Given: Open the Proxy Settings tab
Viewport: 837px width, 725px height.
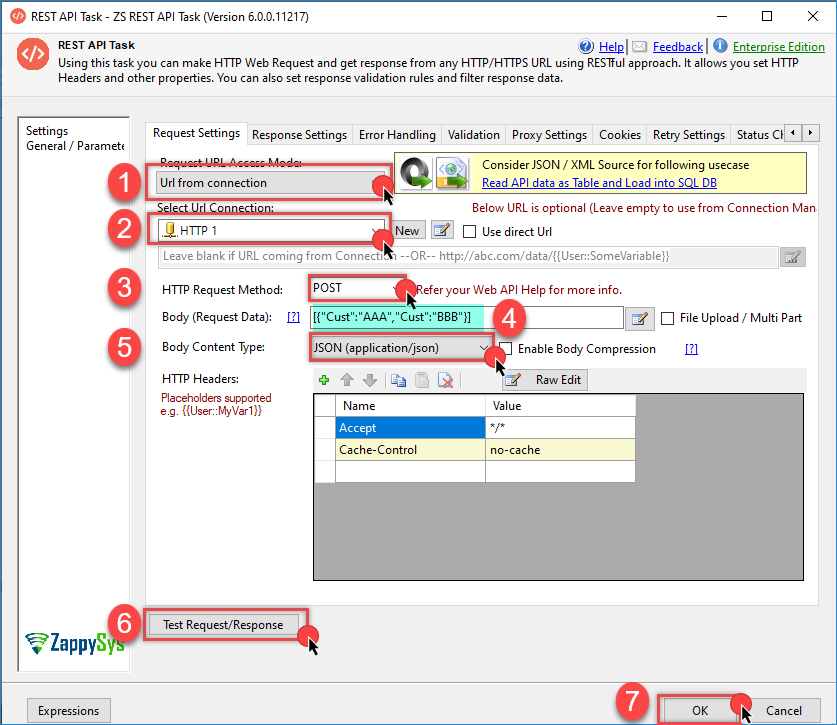Looking at the screenshot, I should (x=549, y=135).
